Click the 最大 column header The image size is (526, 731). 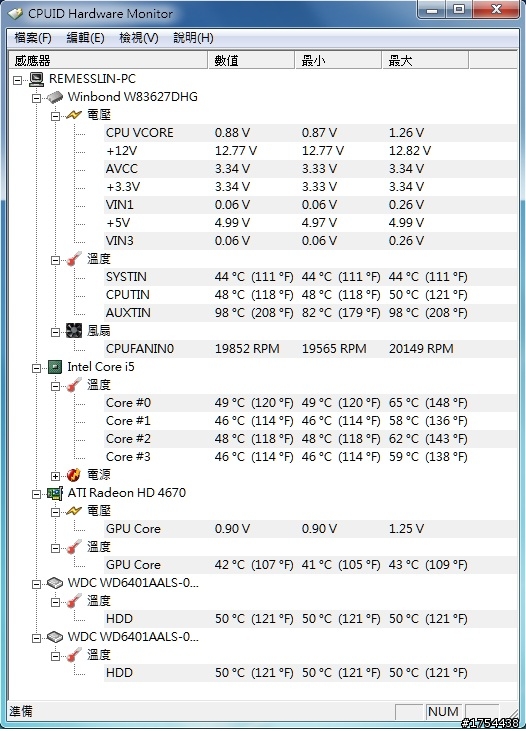425,60
